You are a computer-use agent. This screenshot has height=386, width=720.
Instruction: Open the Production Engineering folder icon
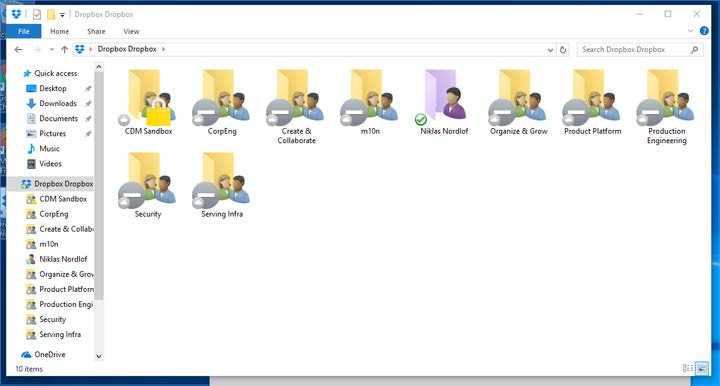click(666, 98)
